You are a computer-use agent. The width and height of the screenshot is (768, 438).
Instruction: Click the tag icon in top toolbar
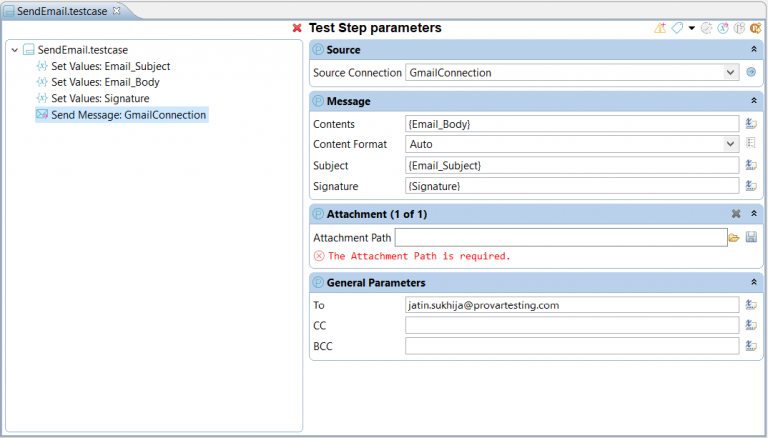point(677,28)
